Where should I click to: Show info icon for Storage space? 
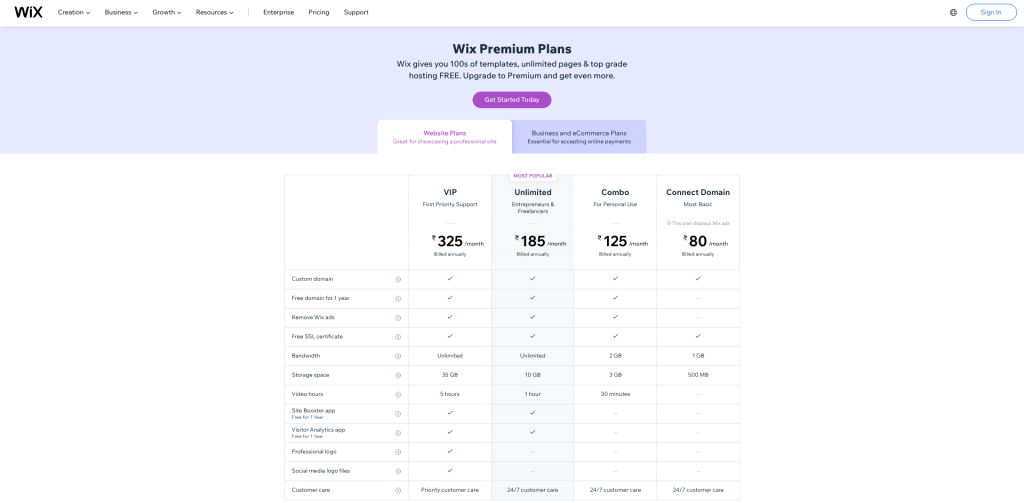[398, 376]
